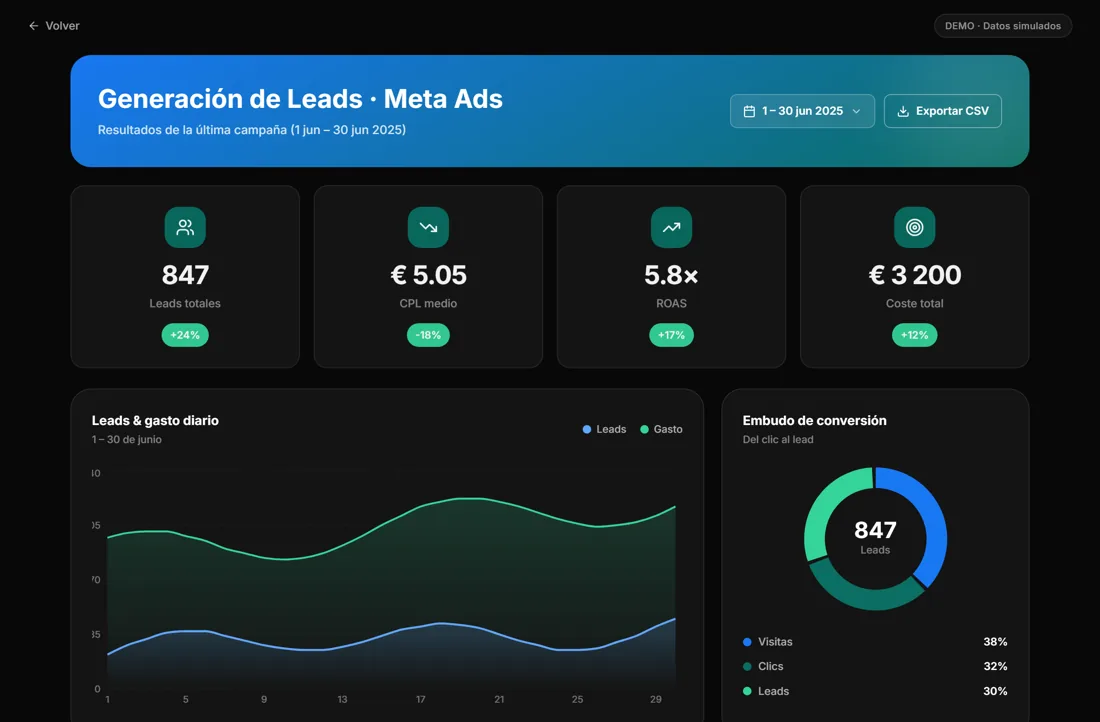Click the +24% badge under Leads totales
The image size is (1100, 722).
185,335
